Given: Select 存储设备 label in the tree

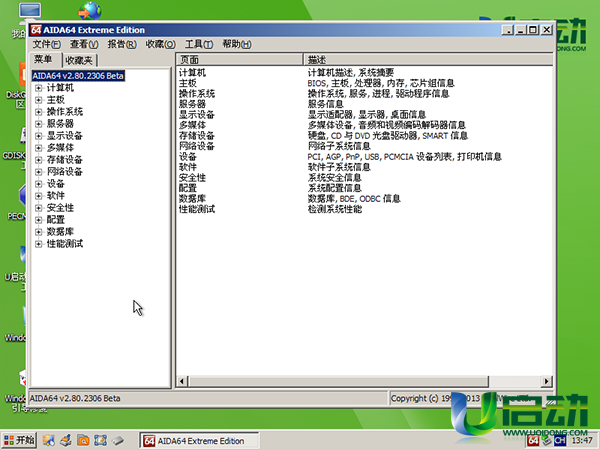Looking at the screenshot, I should [x=65, y=160].
